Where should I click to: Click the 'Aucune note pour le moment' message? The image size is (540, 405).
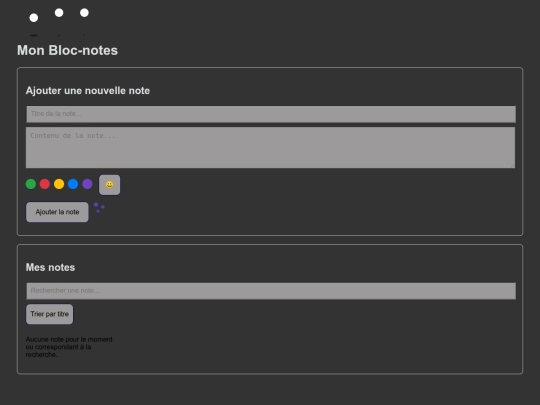click(69, 347)
